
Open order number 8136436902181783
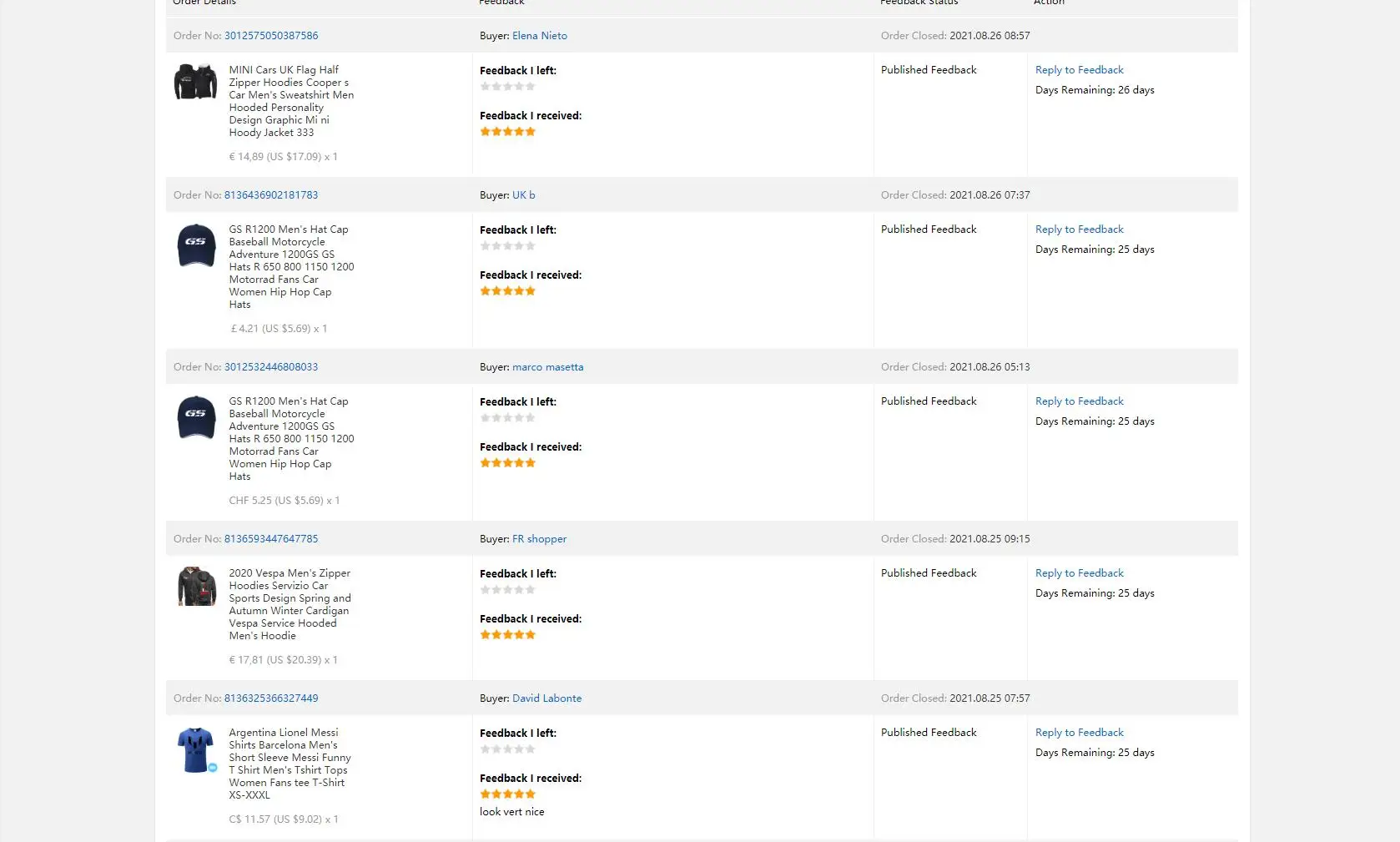(271, 195)
